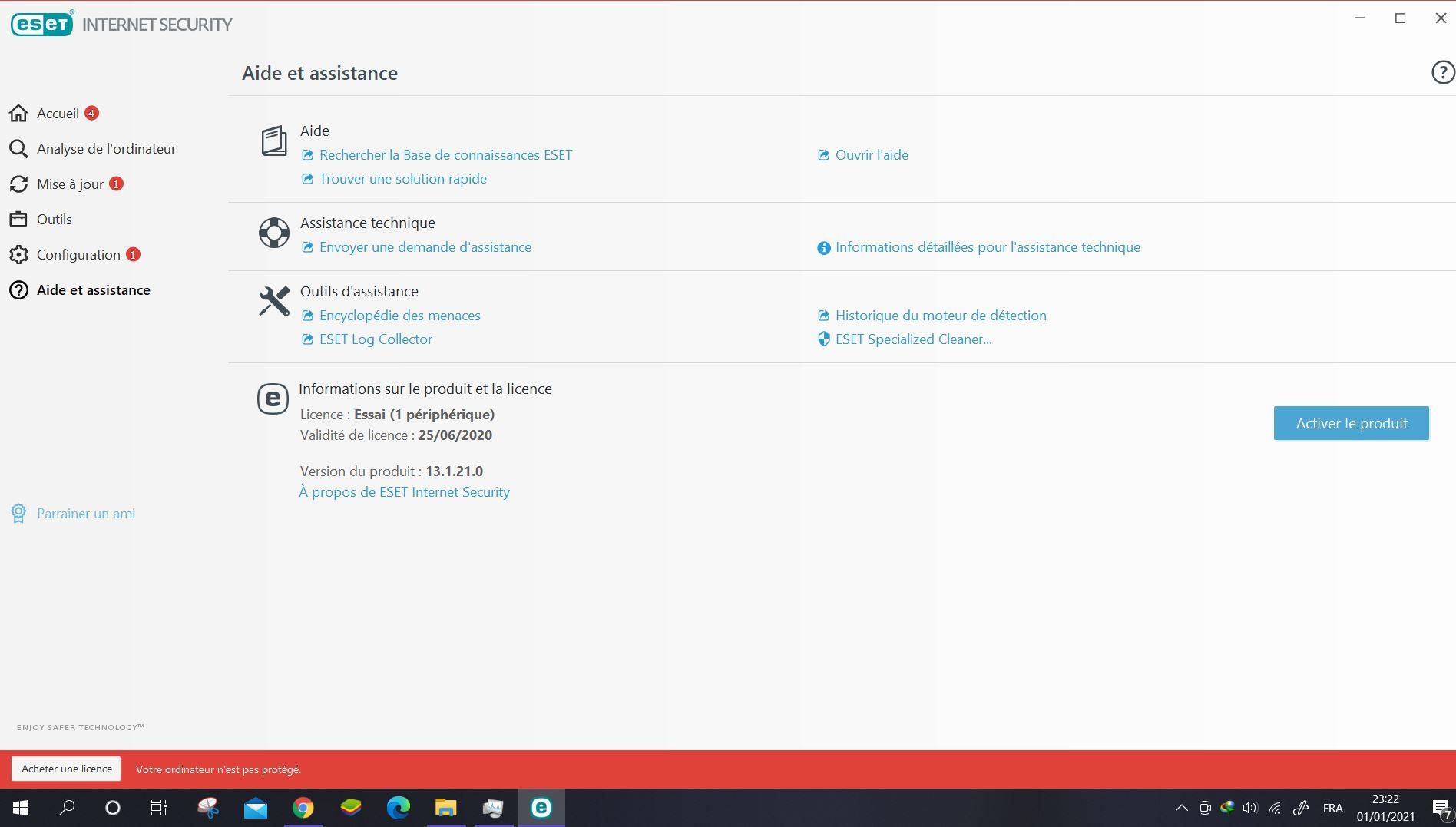
Task: Click the lifebuoy icon for Assistance technique
Action: [274, 233]
